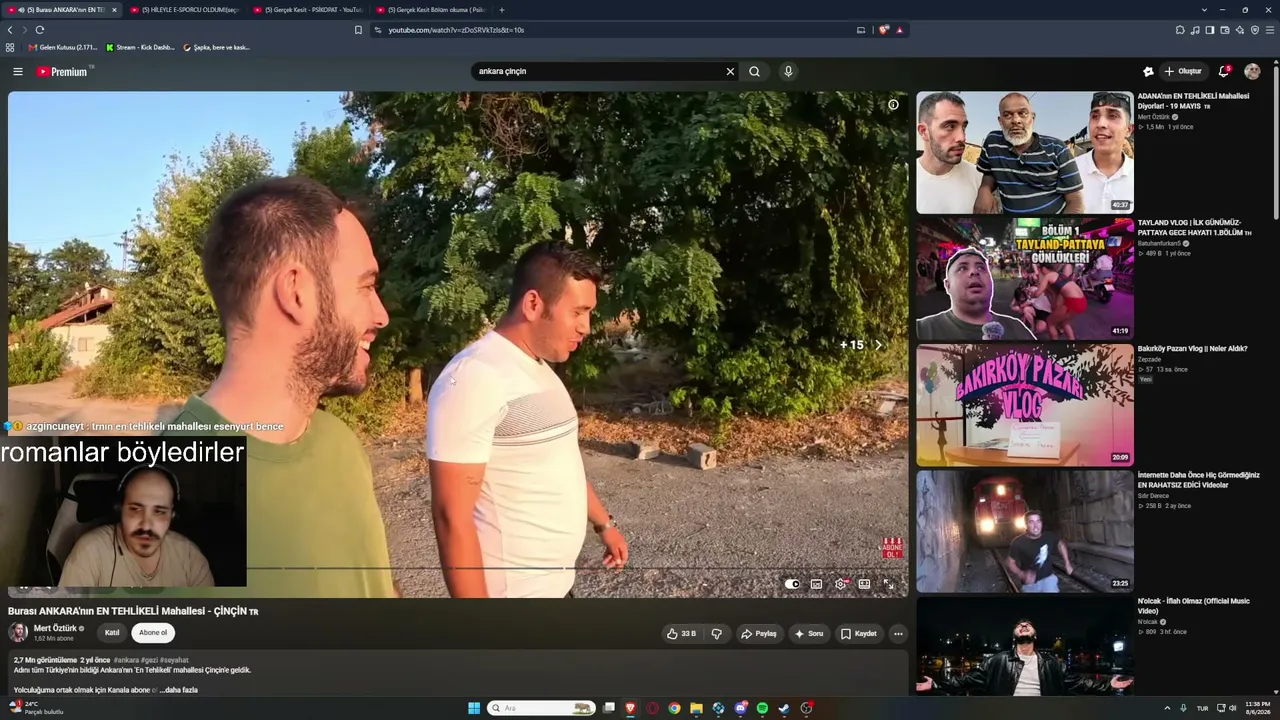Open the browser main menu
This screenshot has width=1280, height=720.
[1270, 30]
